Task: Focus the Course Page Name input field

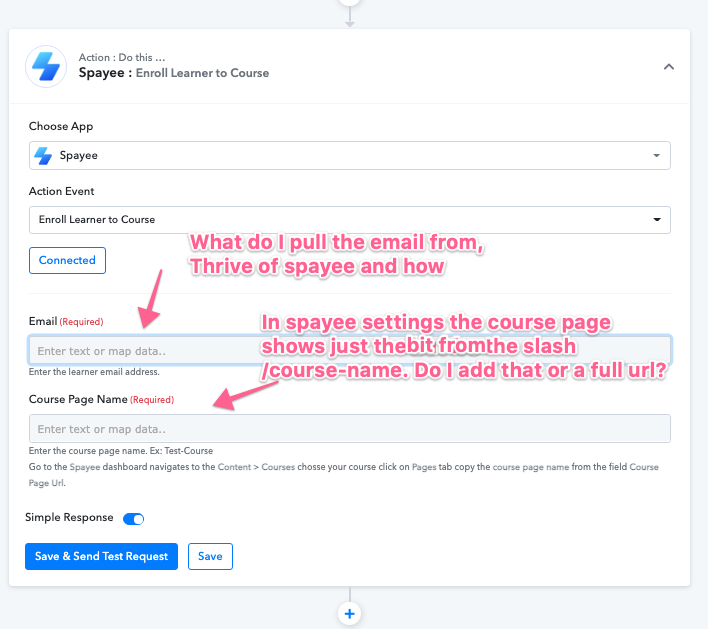Action: click(349, 429)
